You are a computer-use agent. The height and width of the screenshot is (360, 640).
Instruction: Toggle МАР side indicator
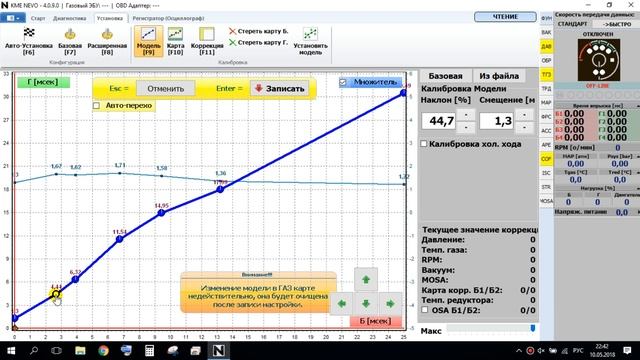coord(547,103)
